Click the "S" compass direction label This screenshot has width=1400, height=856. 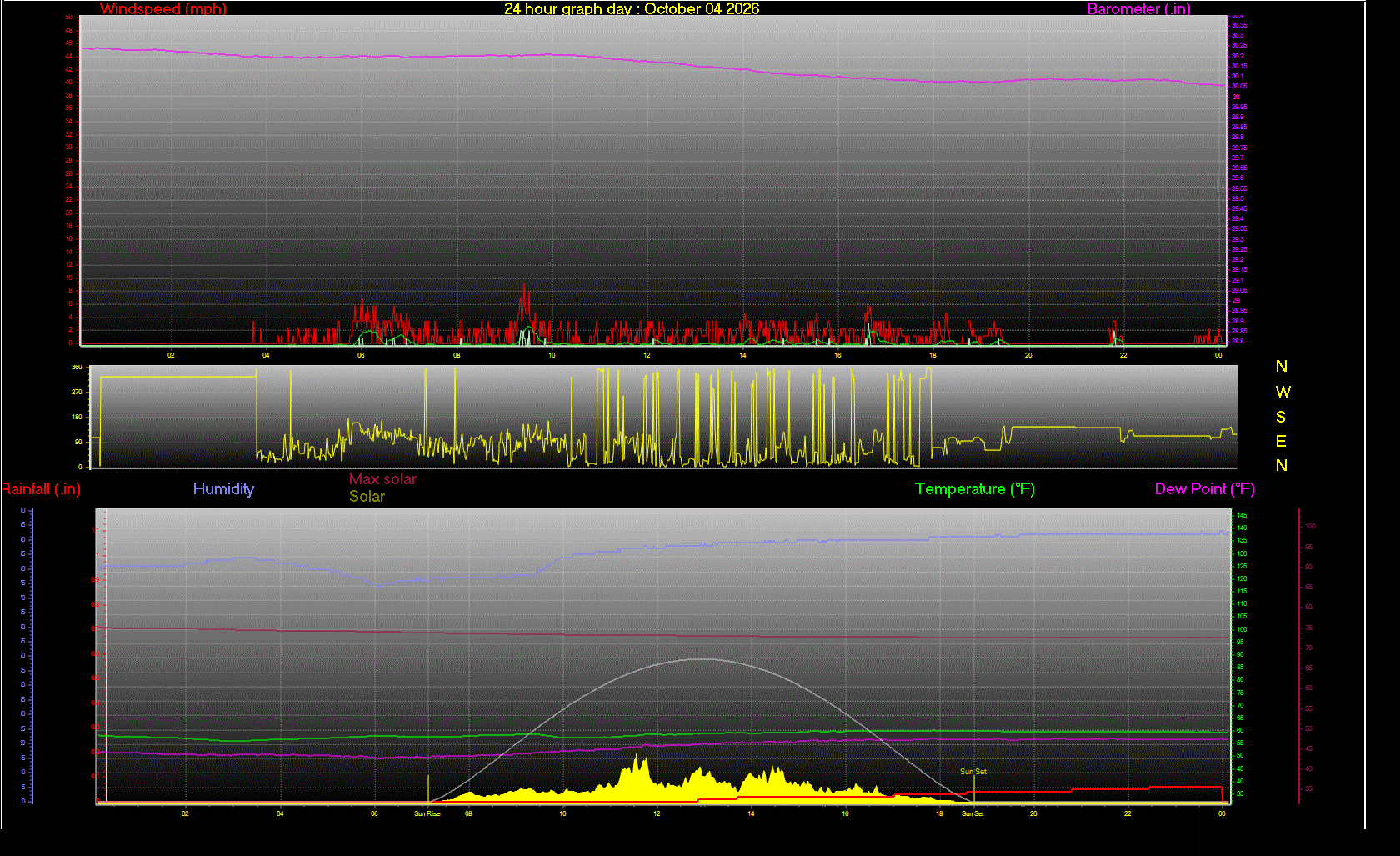(x=1281, y=417)
